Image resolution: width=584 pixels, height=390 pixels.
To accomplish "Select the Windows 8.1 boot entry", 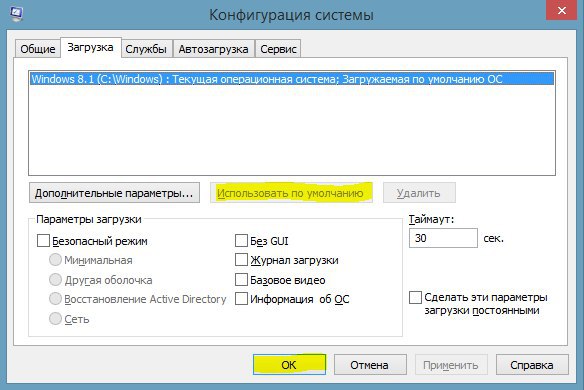I will tap(292, 79).
